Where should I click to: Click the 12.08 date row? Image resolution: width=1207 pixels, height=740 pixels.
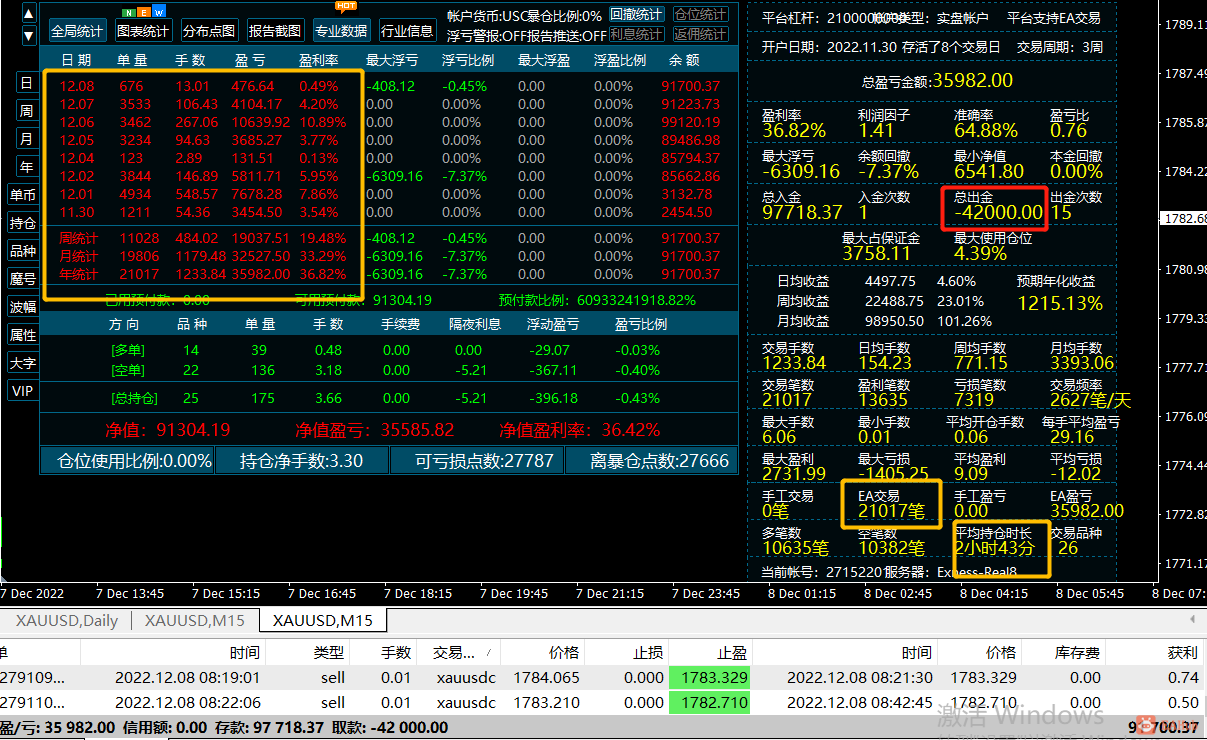click(x=390, y=86)
